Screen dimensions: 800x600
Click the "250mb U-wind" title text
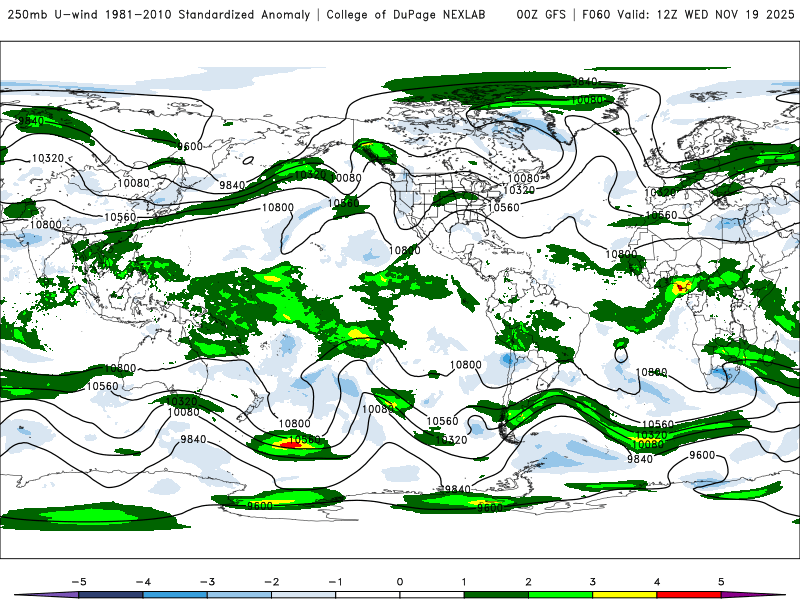click(x=54, y=15)
